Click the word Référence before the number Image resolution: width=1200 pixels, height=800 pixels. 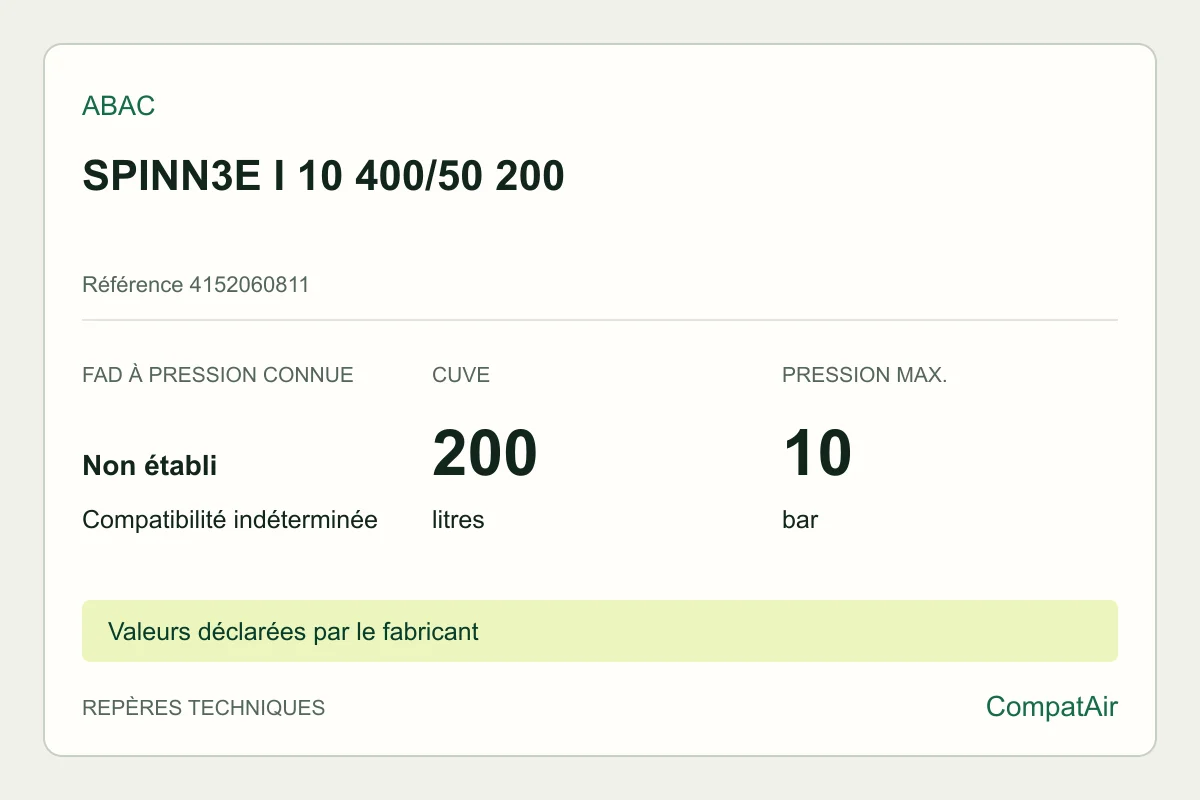point(133,285)
